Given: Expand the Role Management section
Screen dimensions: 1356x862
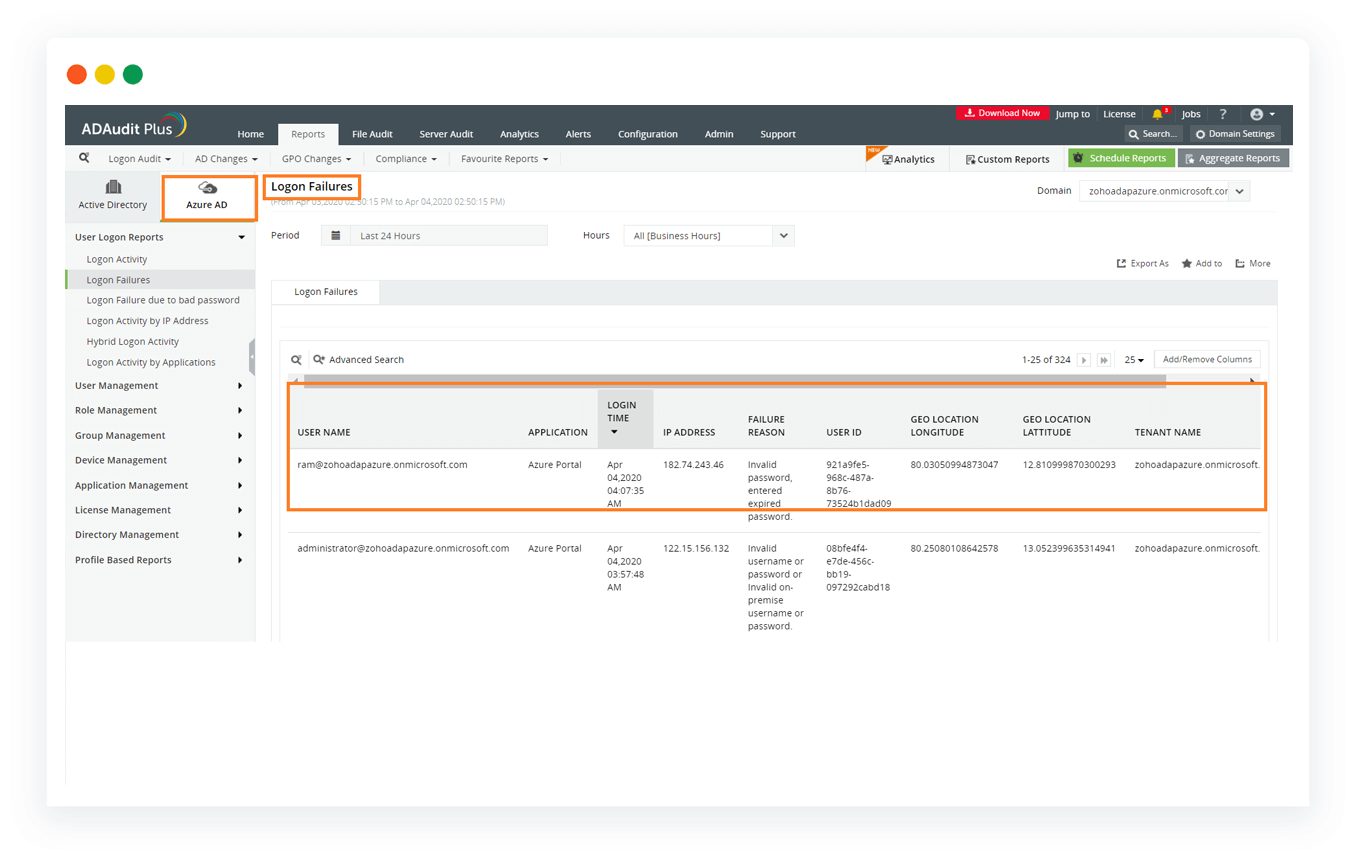Looking at the screenshot, I should coord(160,410).
